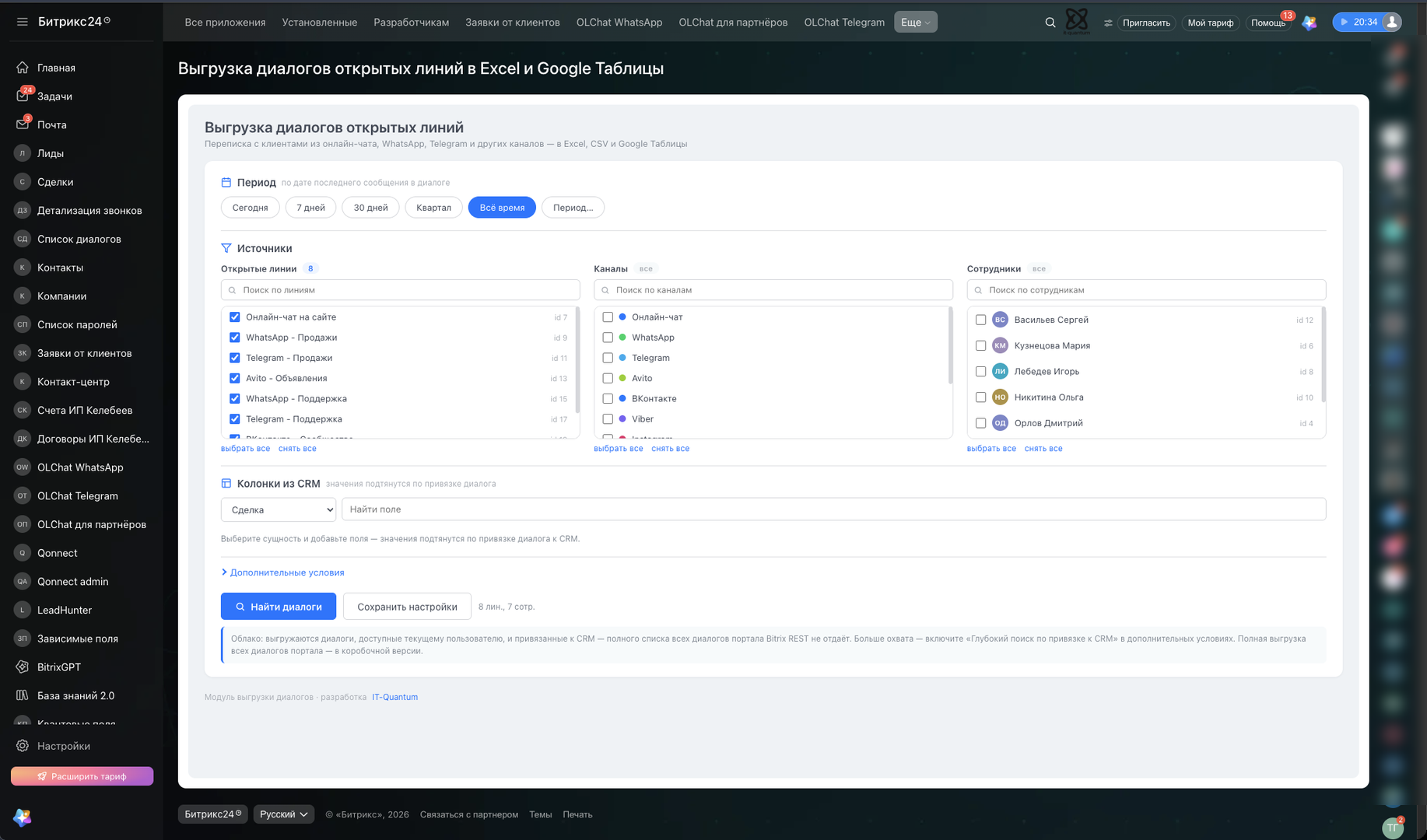Select the Всё время period chip

(502, 208)
